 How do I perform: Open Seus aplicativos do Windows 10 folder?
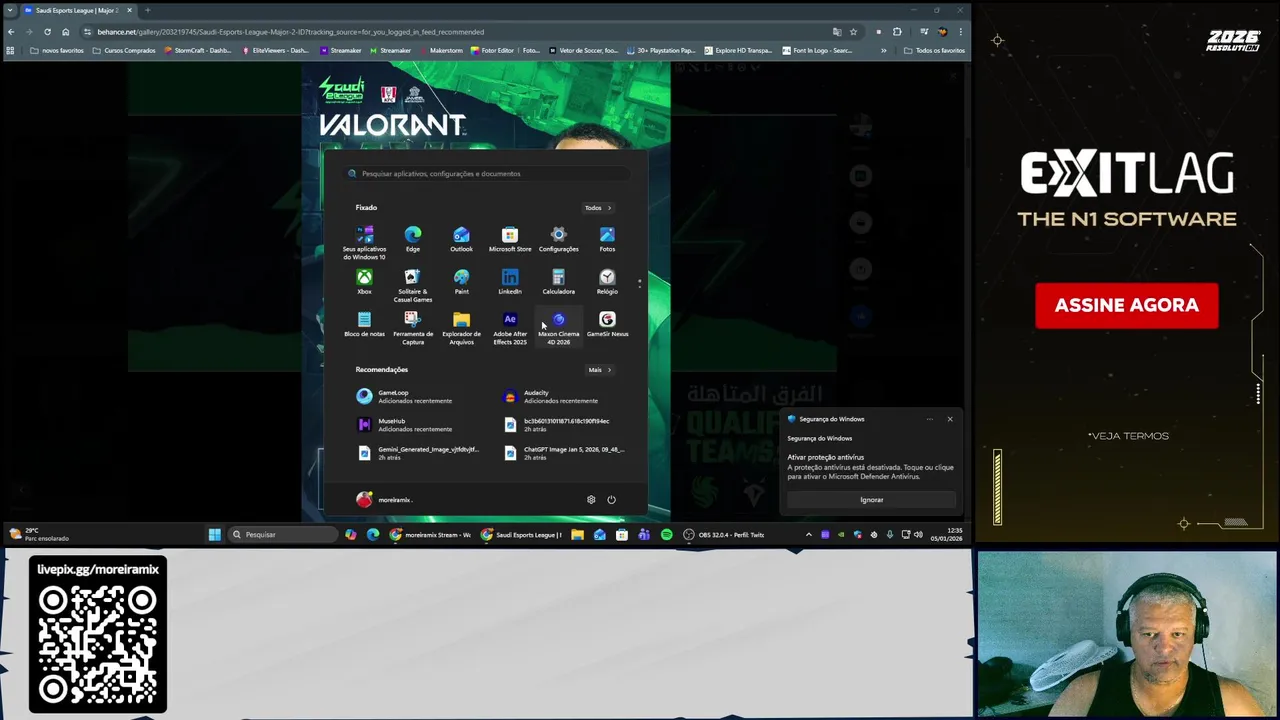coord(364,242)
